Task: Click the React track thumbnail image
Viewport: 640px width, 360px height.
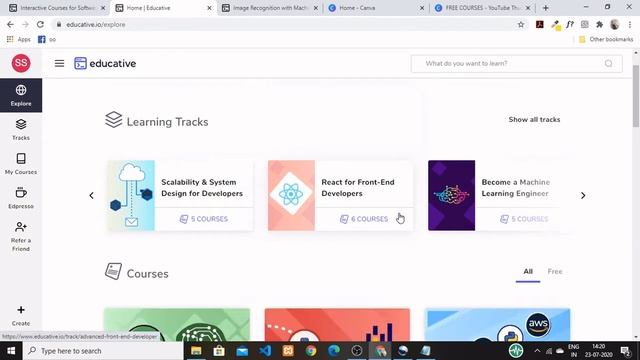Action: (x=291, y=196)
